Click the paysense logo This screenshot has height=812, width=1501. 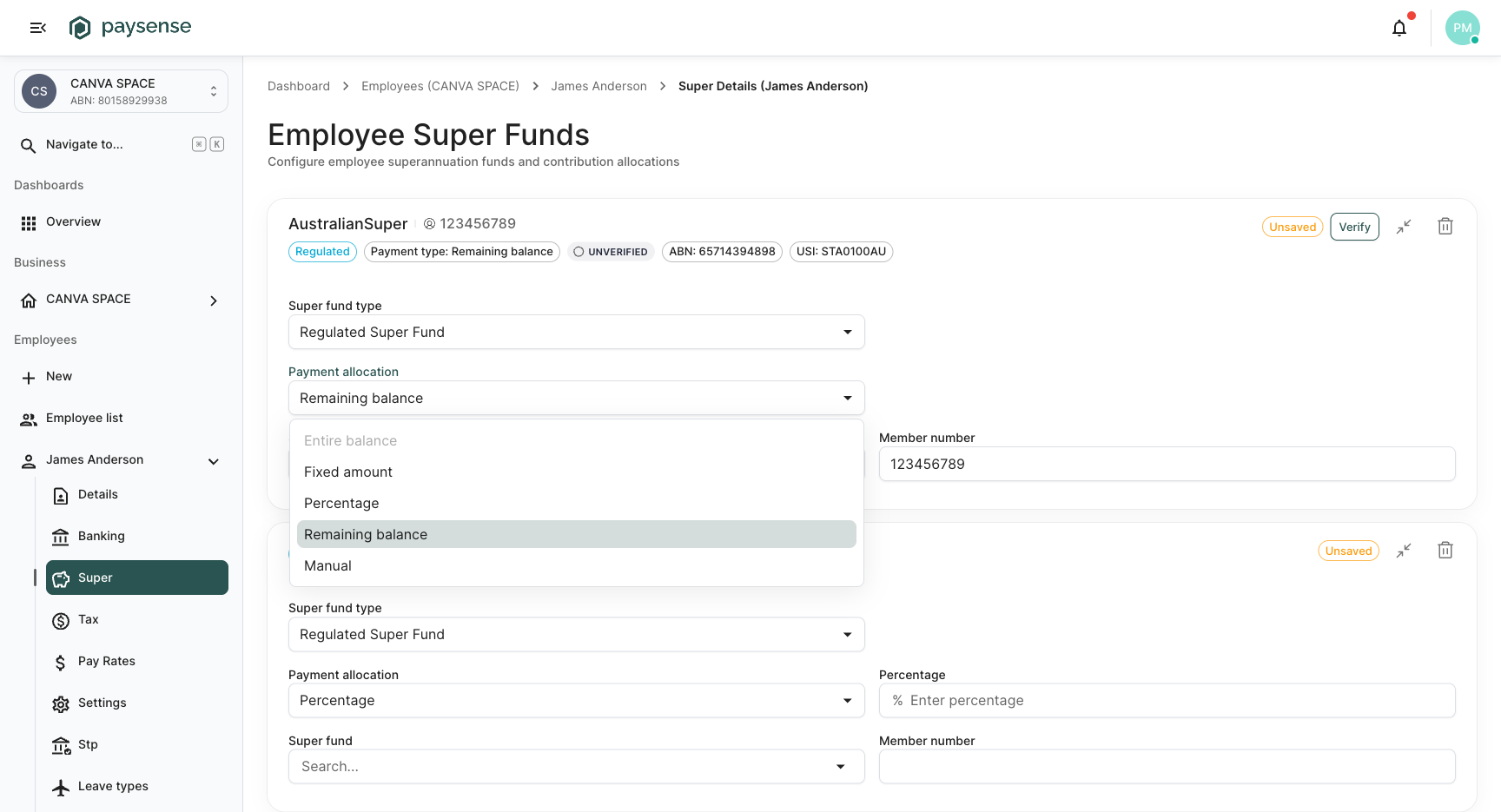[130, 28]
